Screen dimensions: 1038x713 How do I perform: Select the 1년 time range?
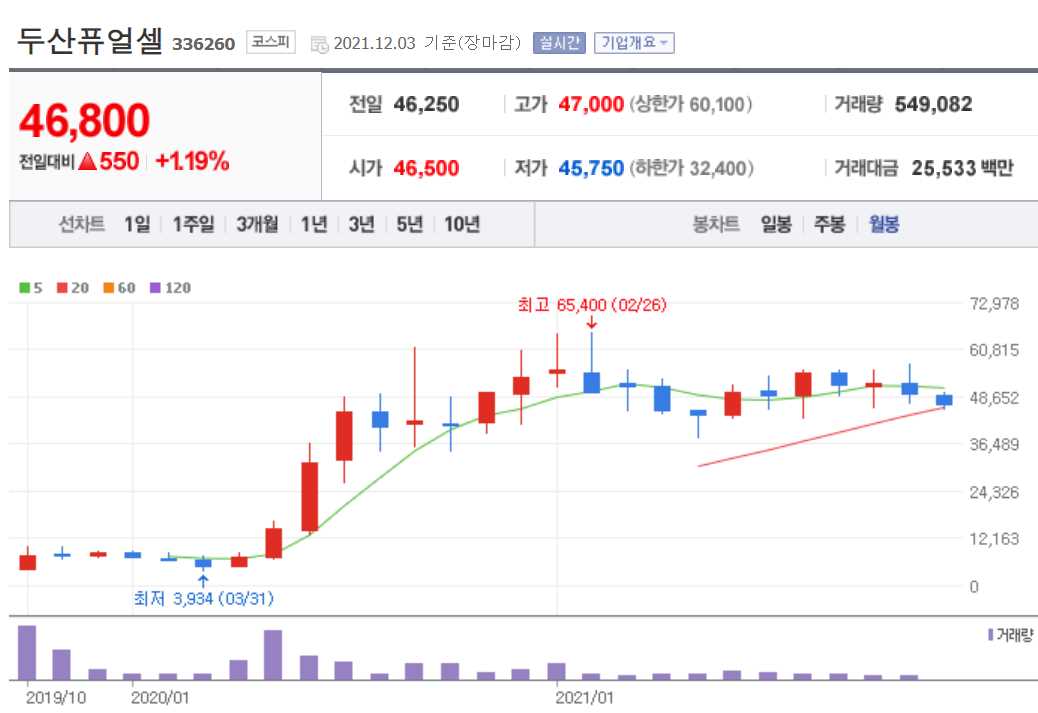314,224
